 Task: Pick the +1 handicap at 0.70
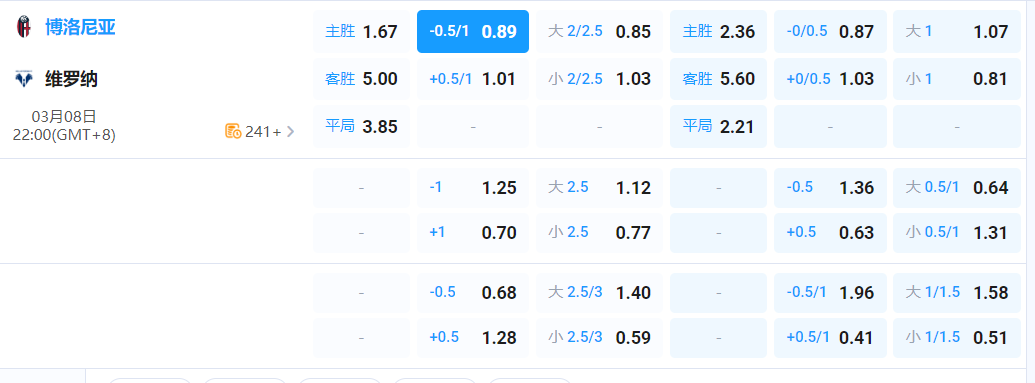click(473, 232)
